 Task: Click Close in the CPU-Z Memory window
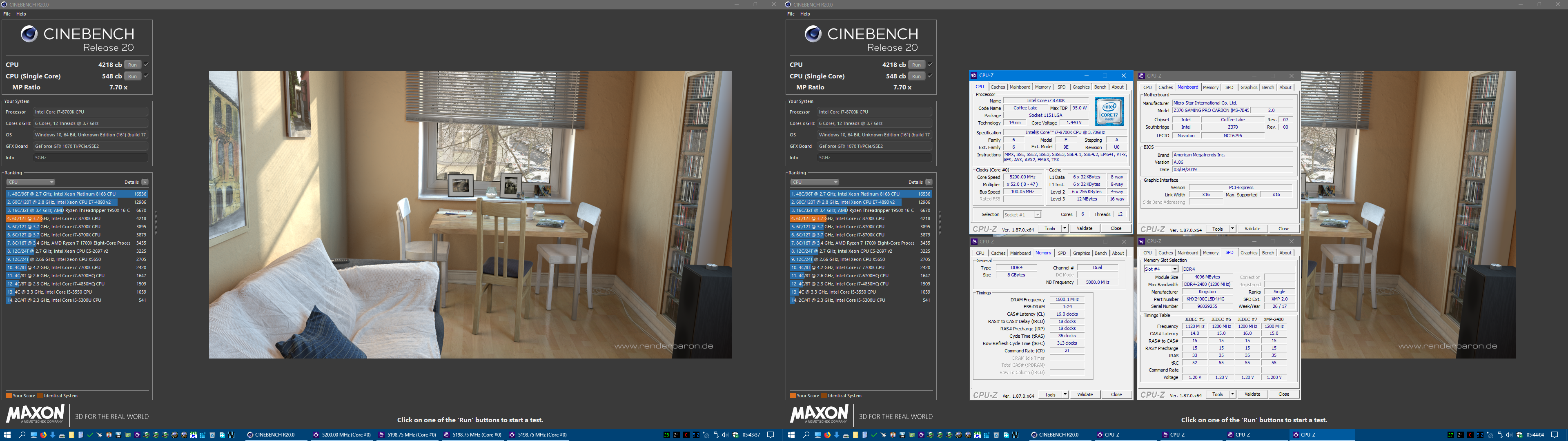pyautogui.click(x=1116, y=395)
